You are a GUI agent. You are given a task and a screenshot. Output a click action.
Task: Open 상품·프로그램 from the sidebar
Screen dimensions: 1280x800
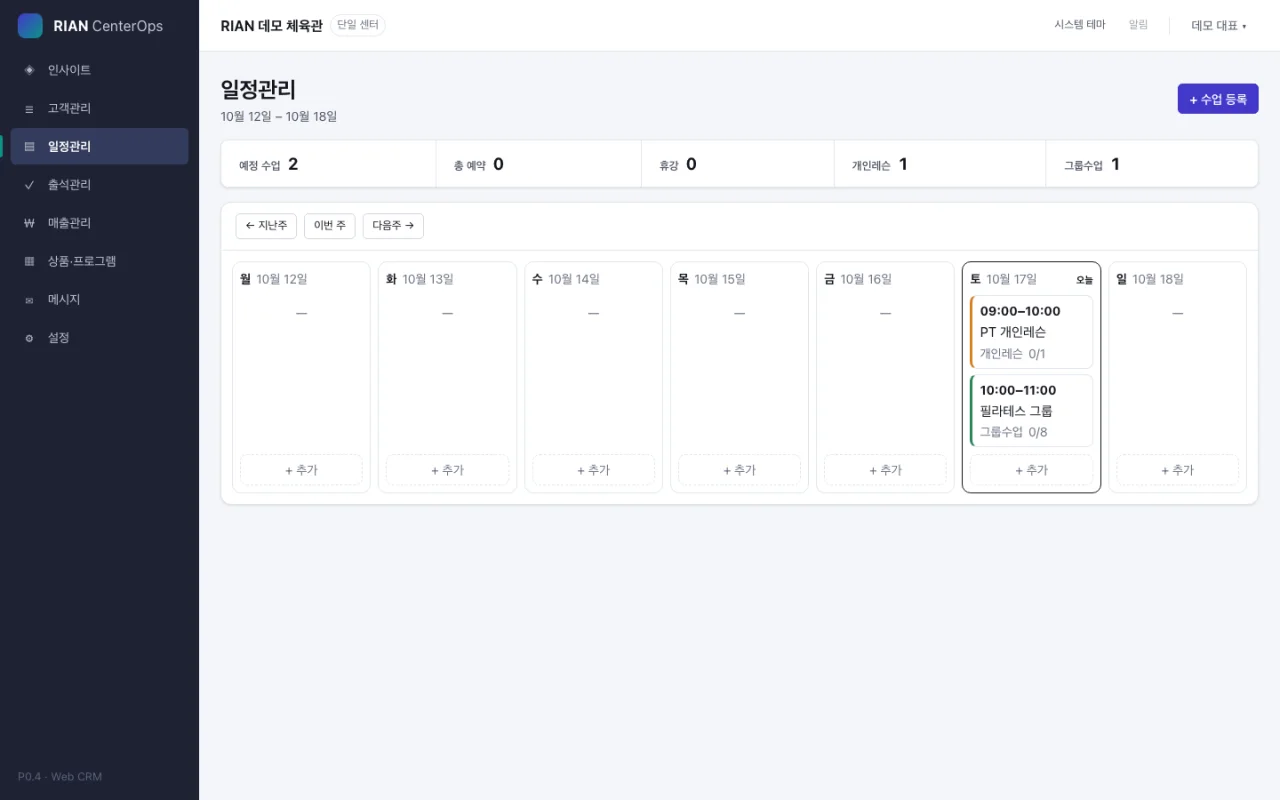click(x=99, y=261)
